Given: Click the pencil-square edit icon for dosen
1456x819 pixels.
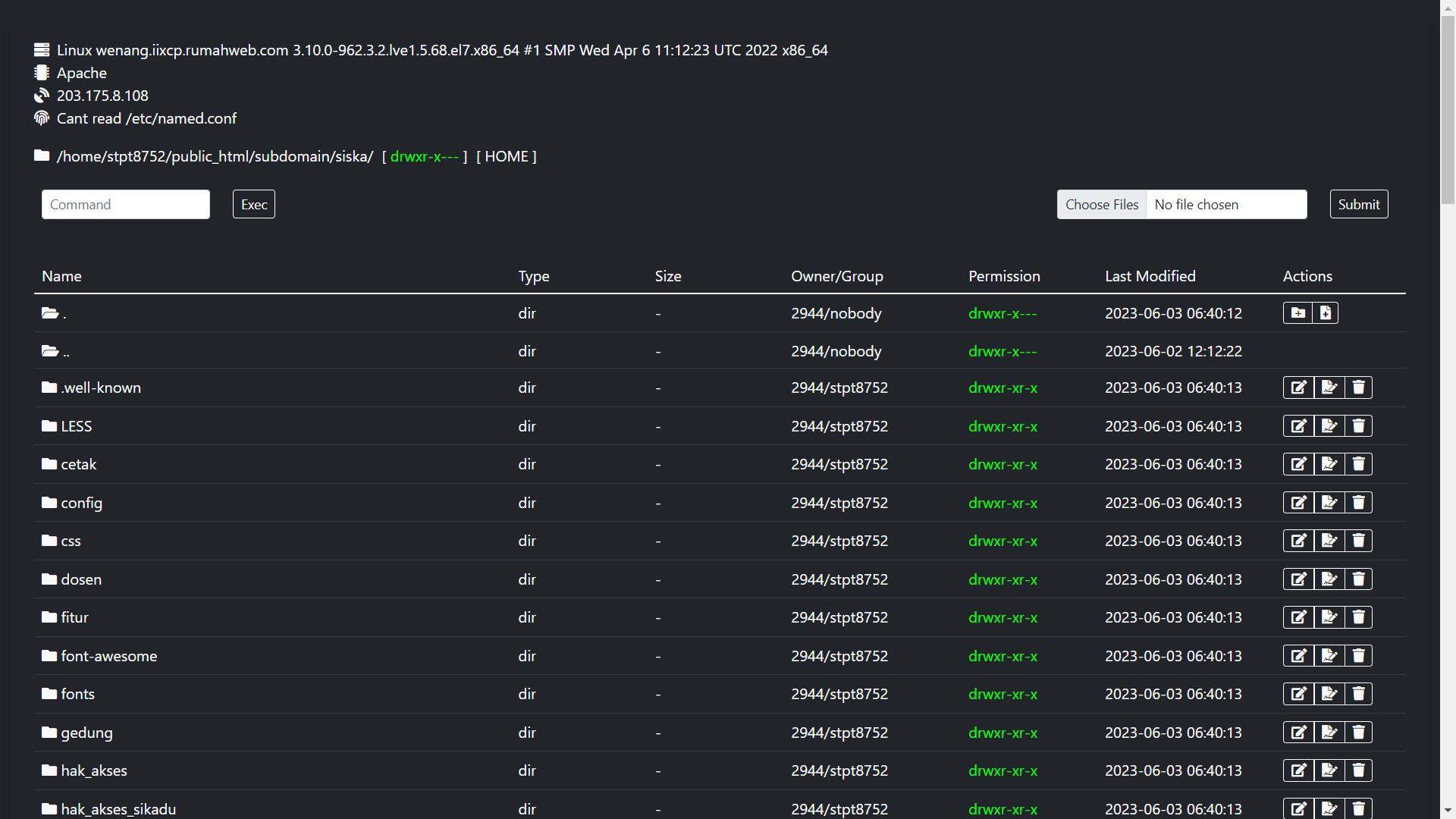Looking at the screenshot, I should coord(1298,579).
